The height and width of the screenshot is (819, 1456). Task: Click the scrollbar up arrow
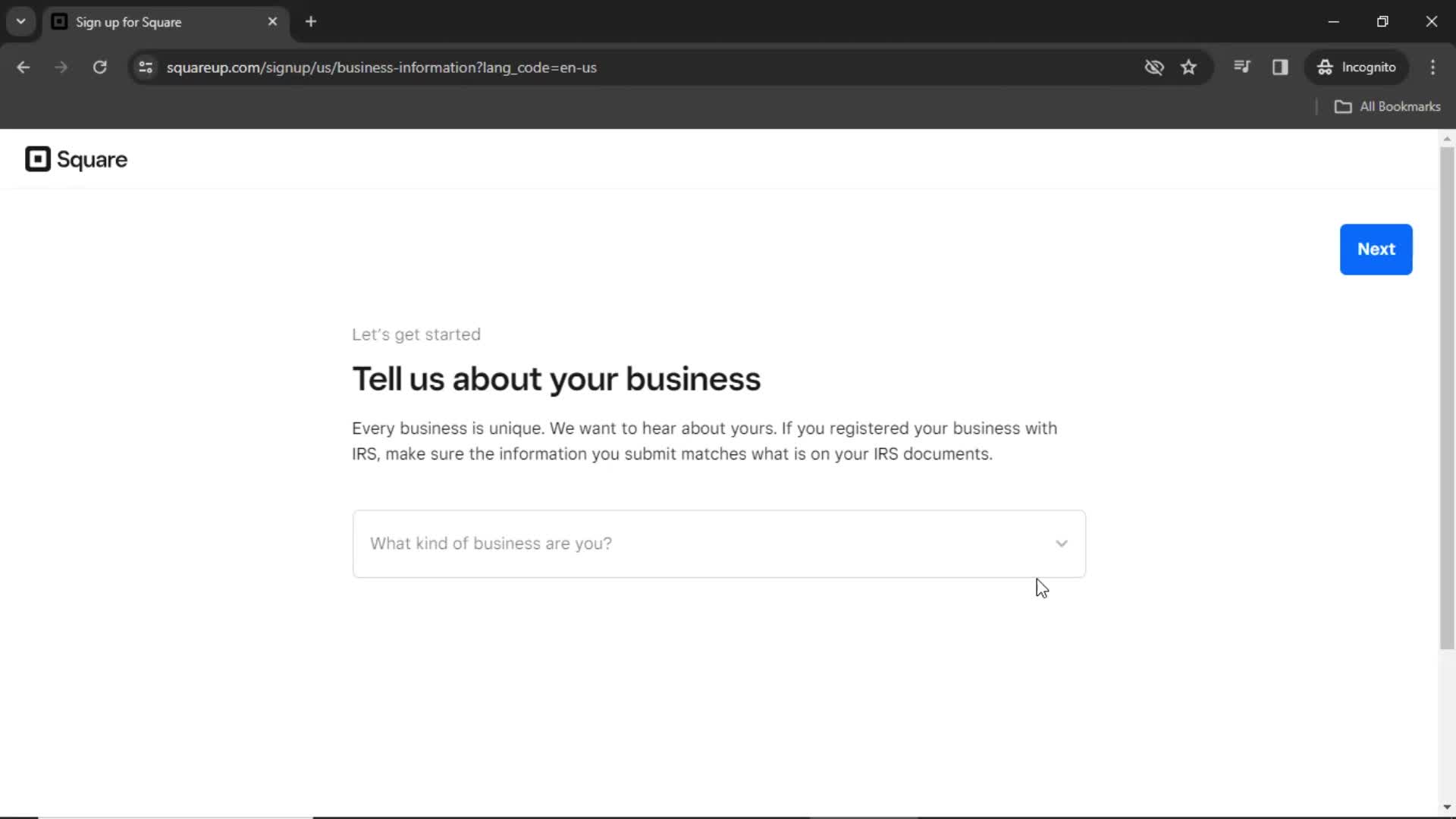pyautogui.click(x=1447, y=139)
